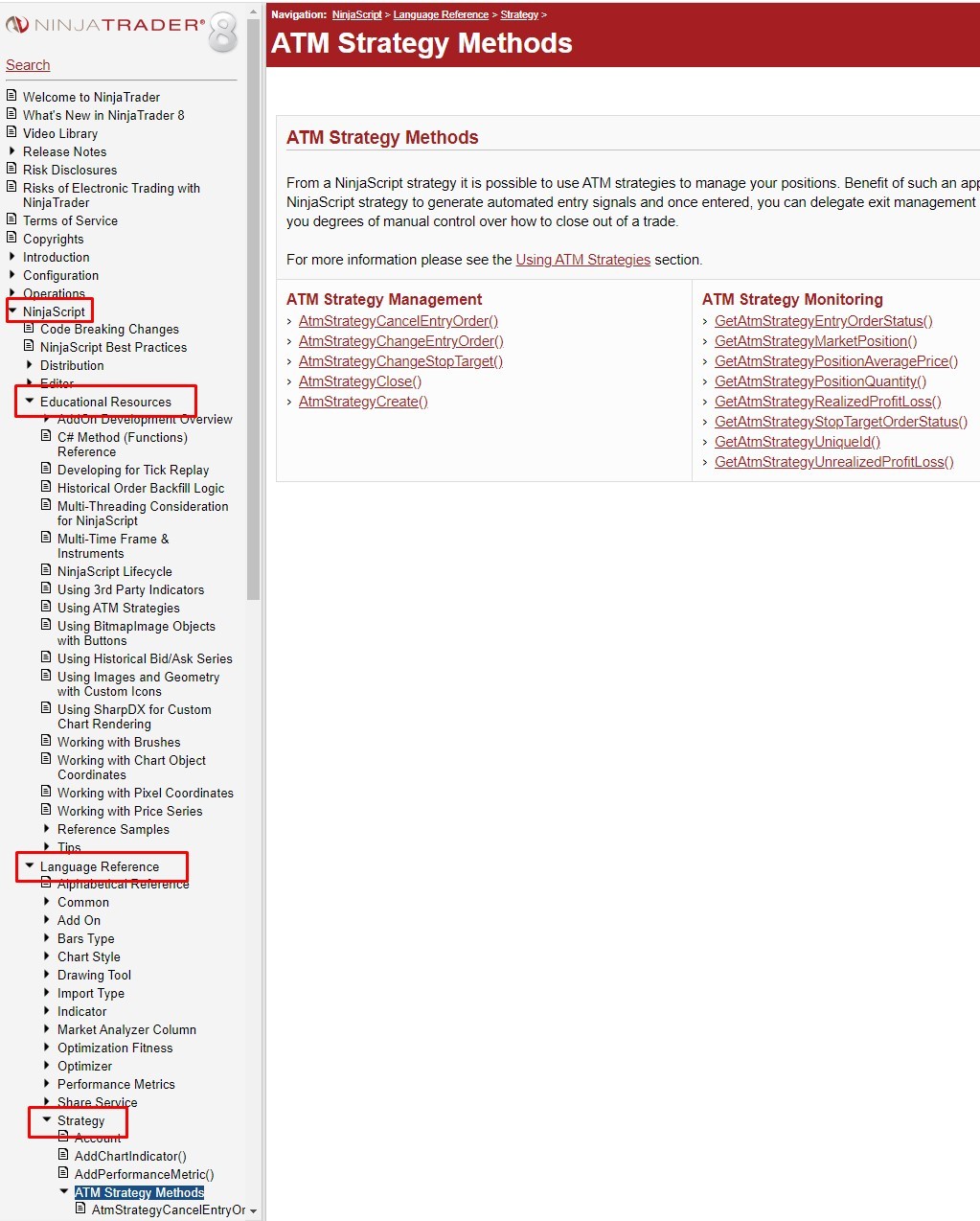Click page icon beside Working with Price Series
Screen dimensions: 980x1221
47,810
